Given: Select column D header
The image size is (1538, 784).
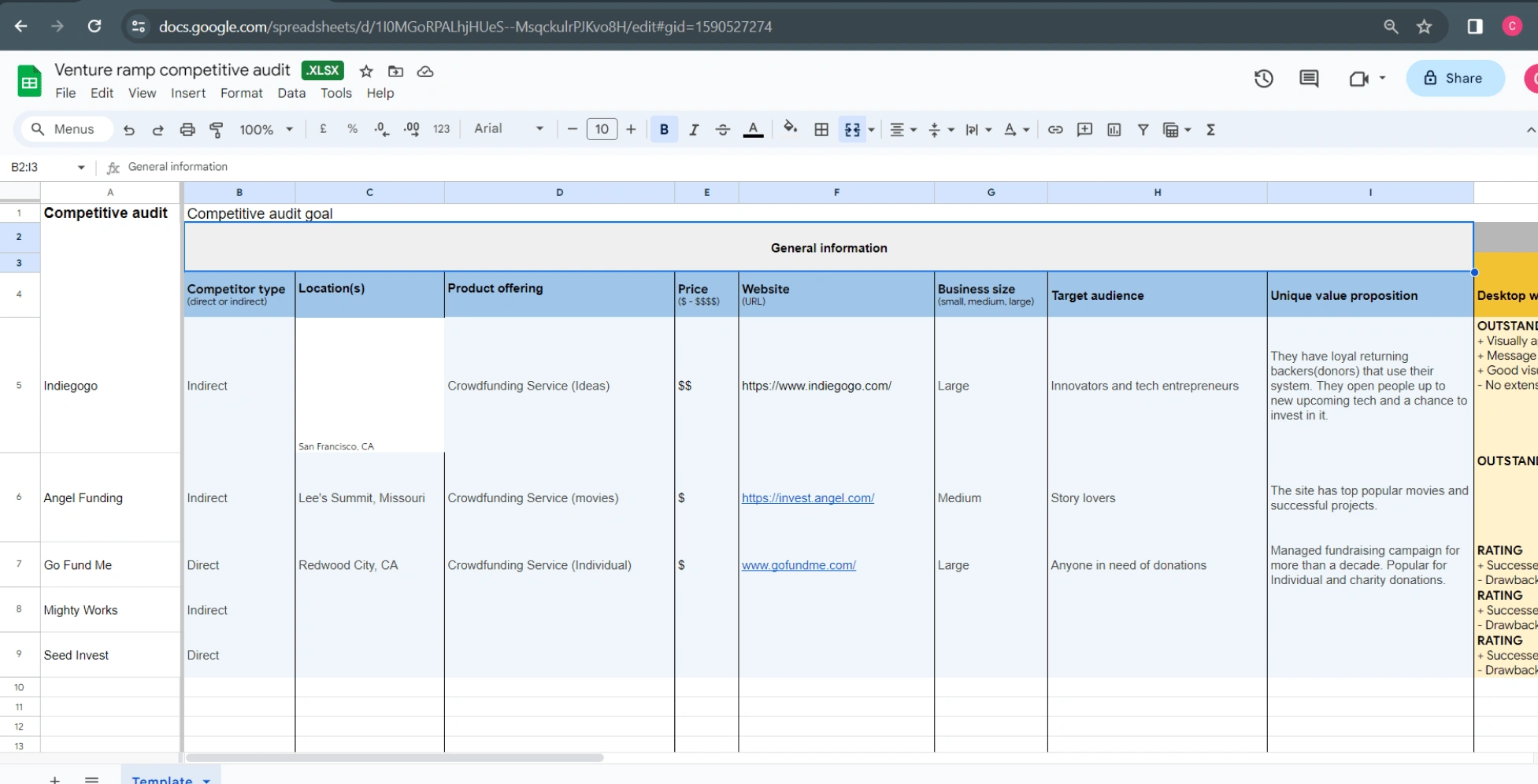Looking at the screenshot, I should click(x=559, y=192).
